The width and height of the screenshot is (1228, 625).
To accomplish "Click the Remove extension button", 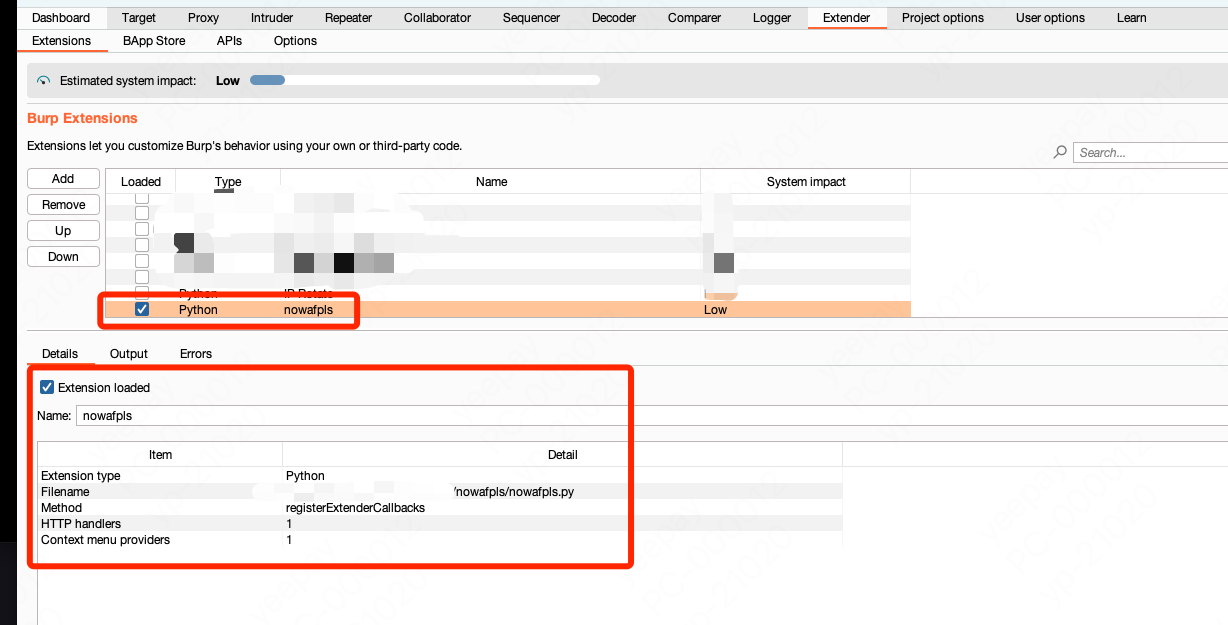I will coord(63,205).
